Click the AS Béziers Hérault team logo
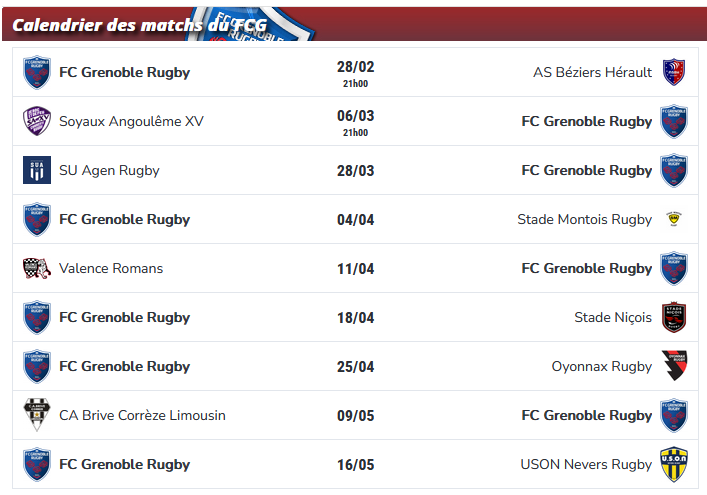Viewport: 707px width, 495px height. pos(674,72)
